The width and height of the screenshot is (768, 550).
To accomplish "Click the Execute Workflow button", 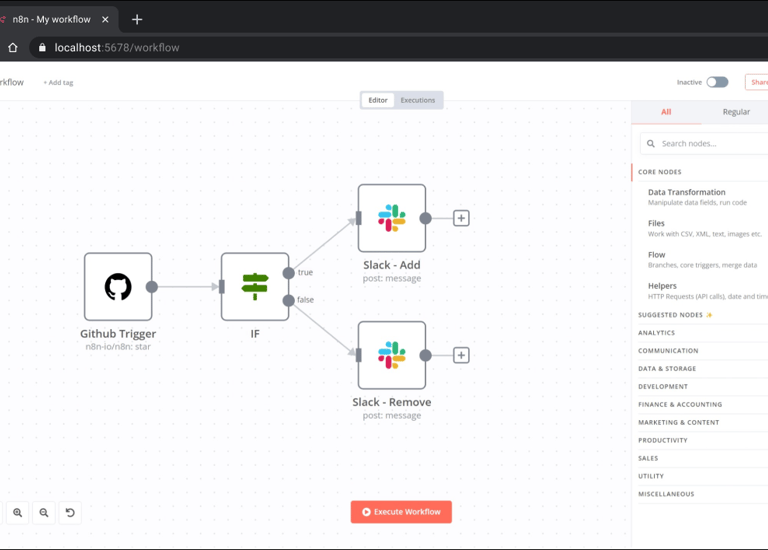I will point(401,512).
